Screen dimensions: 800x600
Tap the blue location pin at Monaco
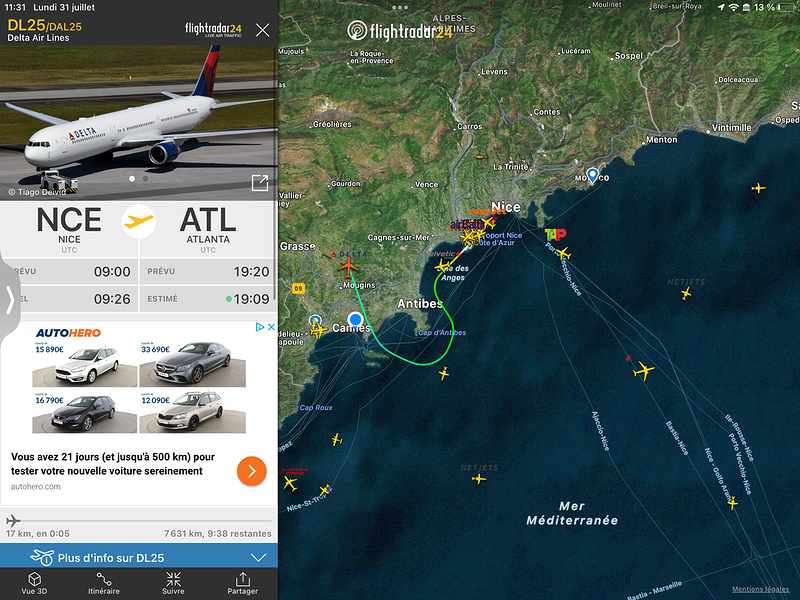click(x=592, y=176)
